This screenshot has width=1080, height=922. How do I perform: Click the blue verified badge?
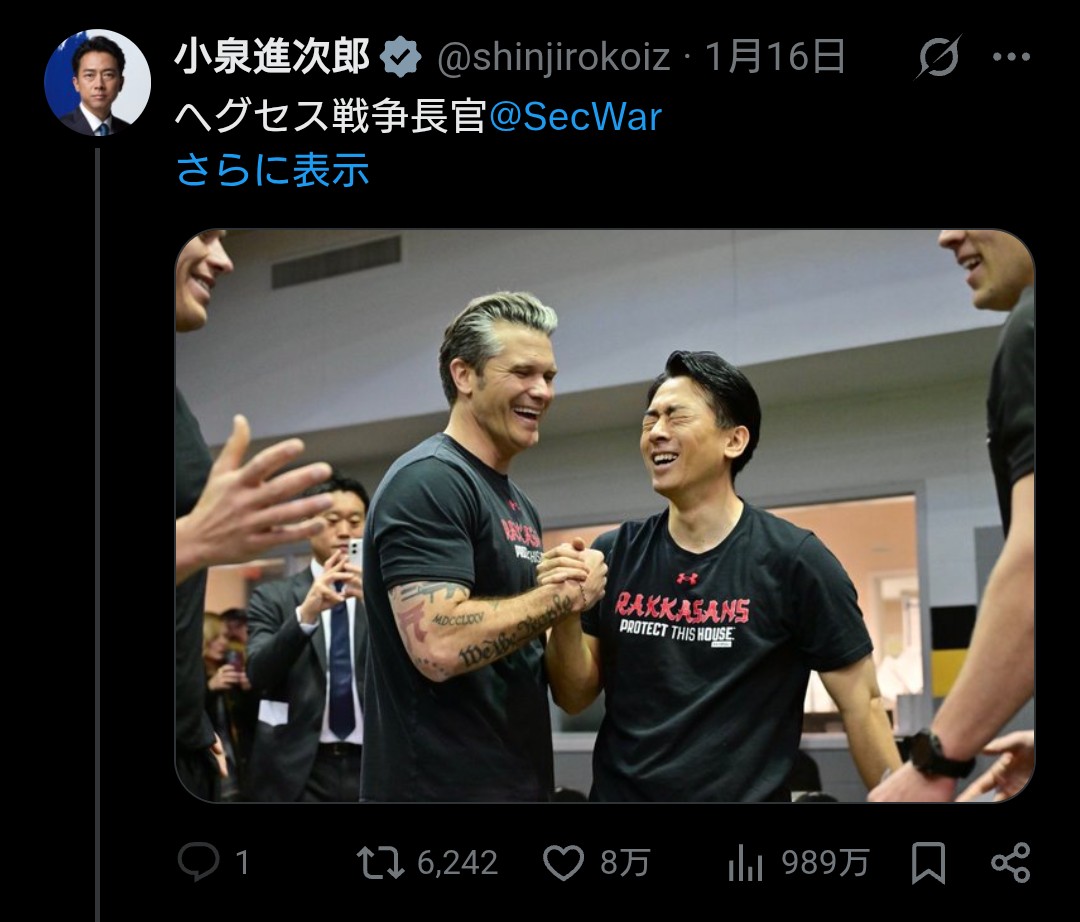402,56
